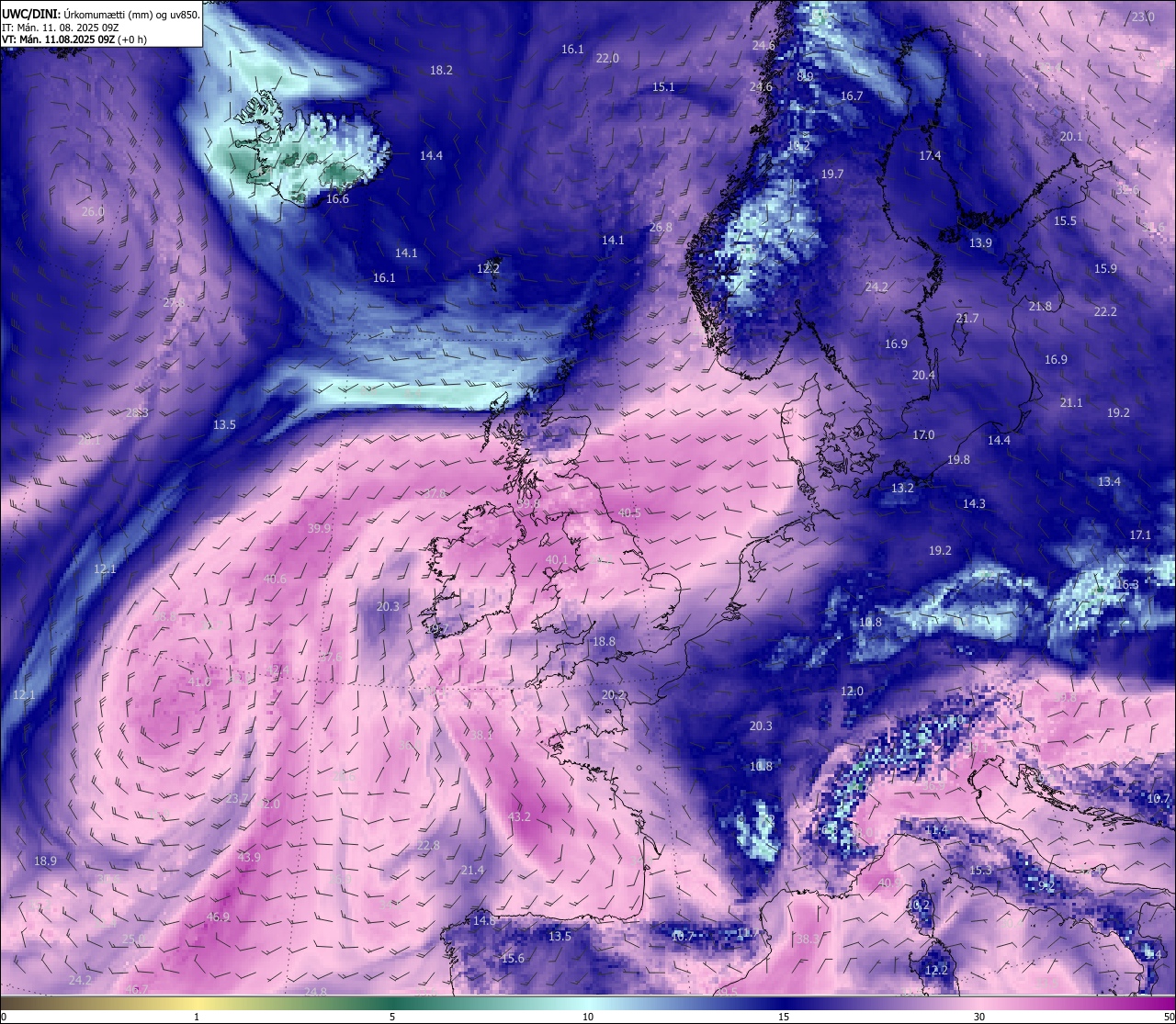Click the 22.8 value label
Screen dimensions: 1176x1024
428,845
